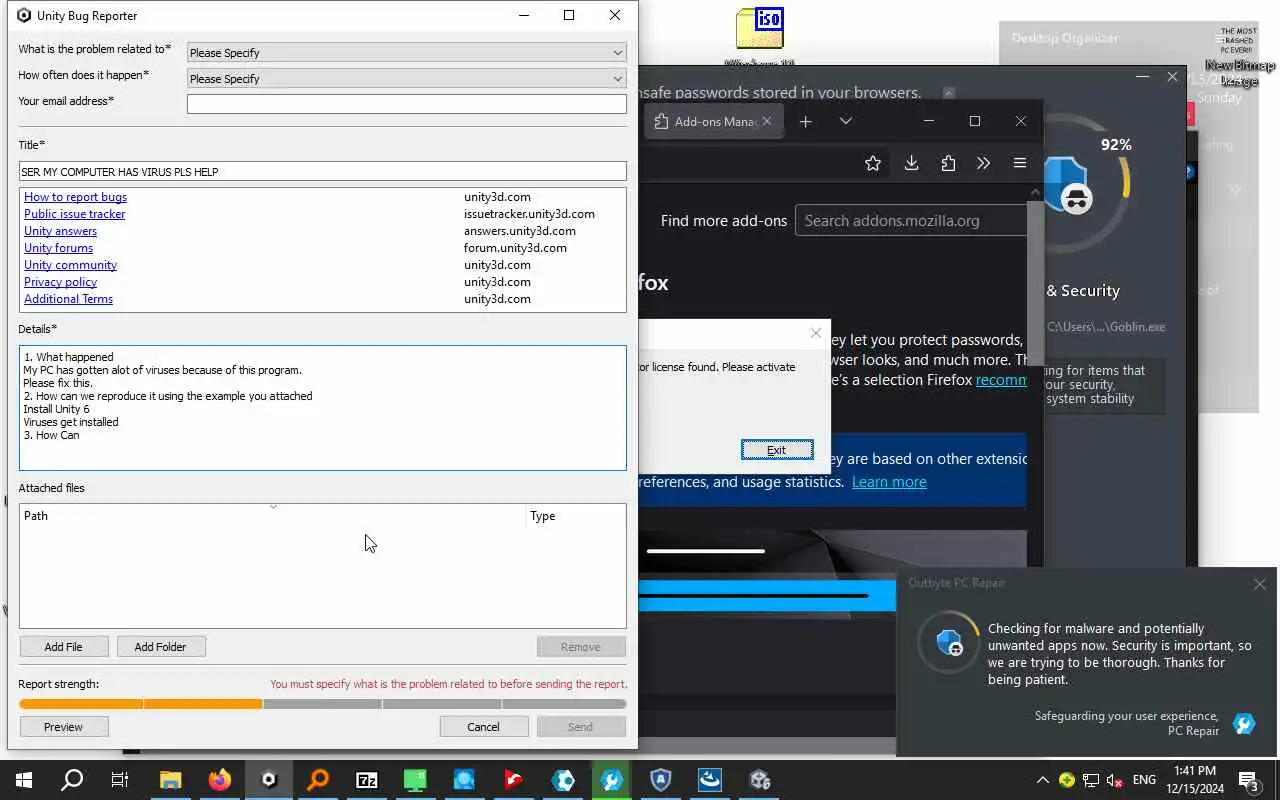
Task: Open the blue boat-like taskbar app
Action: click(709, 780)
